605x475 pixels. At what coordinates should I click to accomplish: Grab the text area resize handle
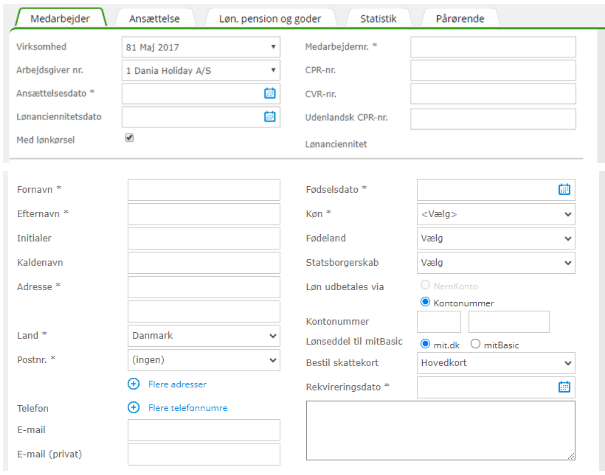(x=571, y=456)
